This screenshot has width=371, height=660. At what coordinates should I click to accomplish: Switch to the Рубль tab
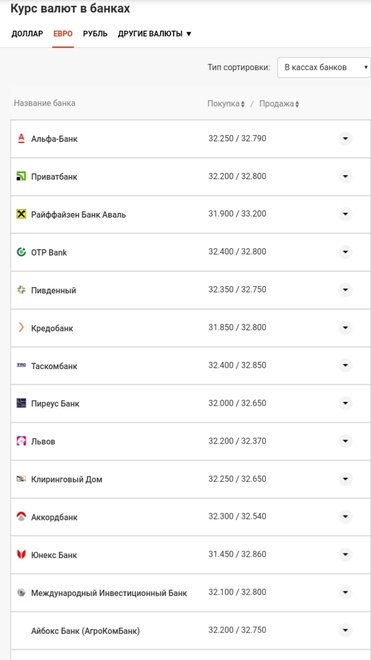(95, 34)
